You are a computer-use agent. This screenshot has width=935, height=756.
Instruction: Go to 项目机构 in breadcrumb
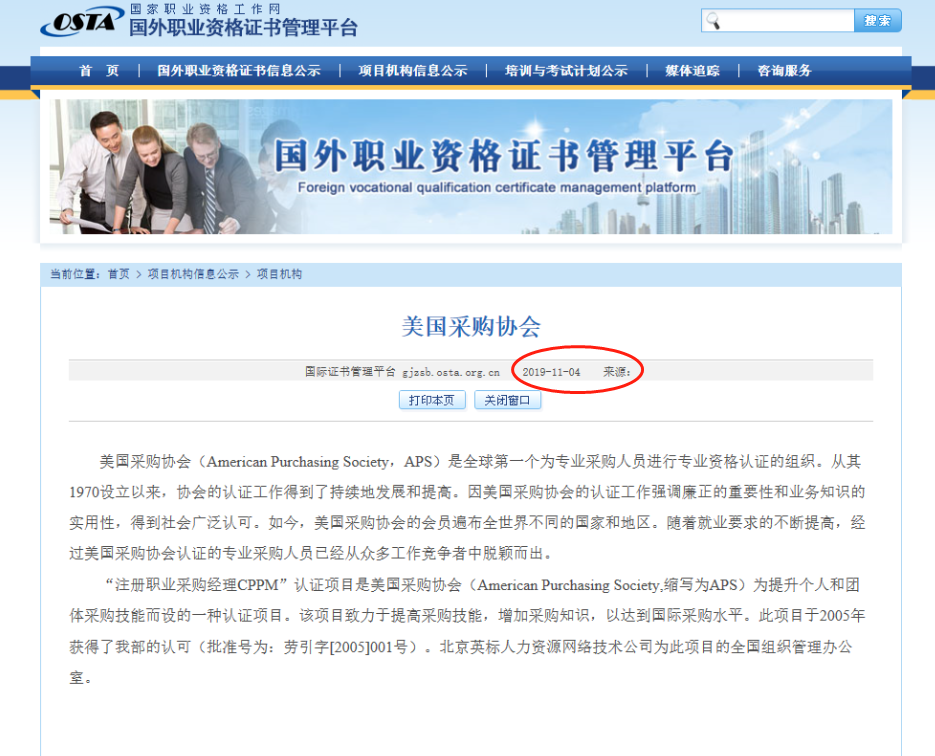pyautogui.click(x=279, y=274)
